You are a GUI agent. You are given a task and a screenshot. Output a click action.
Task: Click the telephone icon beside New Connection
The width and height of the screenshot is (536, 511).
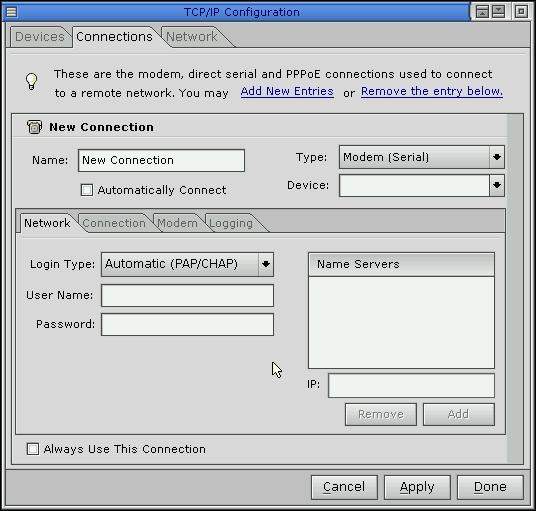34,127
